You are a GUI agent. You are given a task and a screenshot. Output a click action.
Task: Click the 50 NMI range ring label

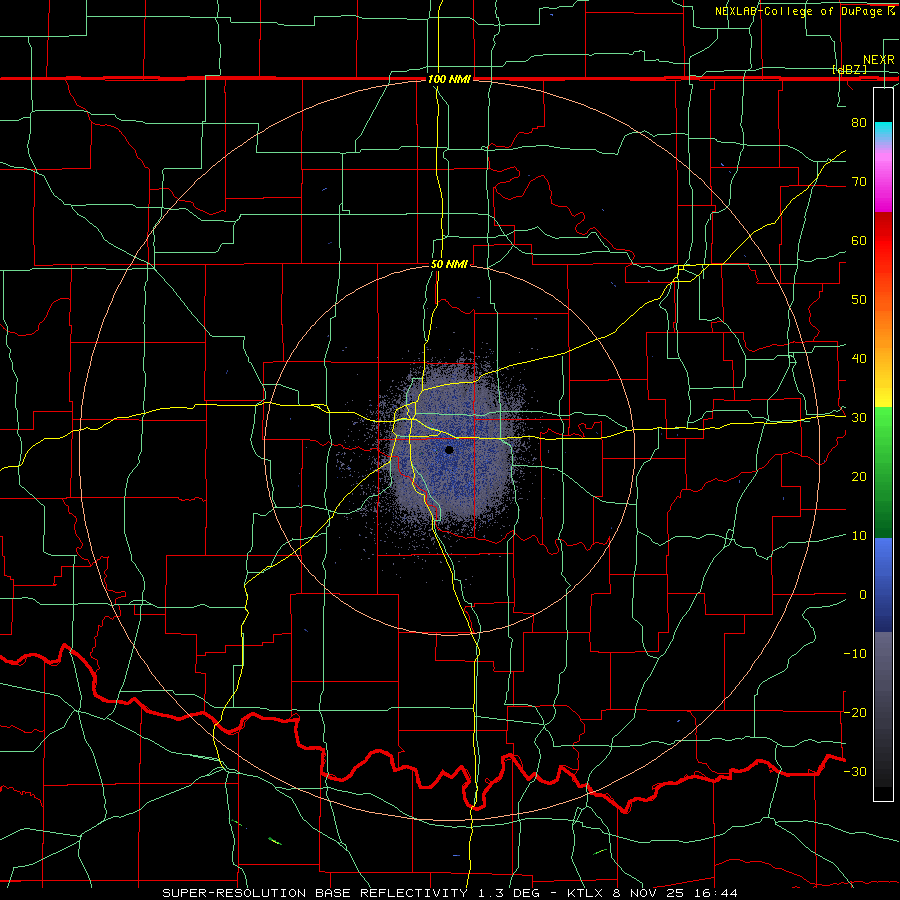tap(449, 265)
